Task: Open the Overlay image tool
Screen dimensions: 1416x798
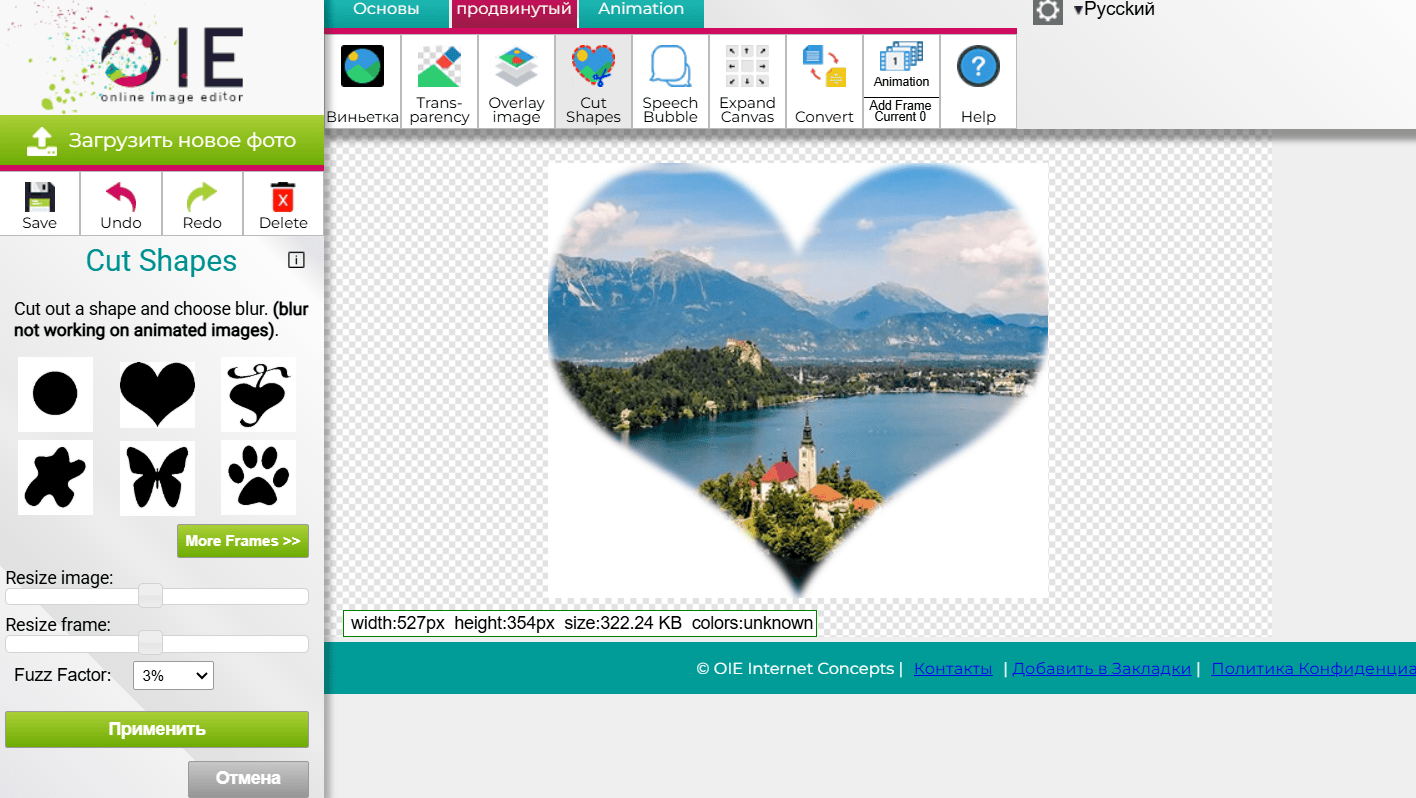Action: coord(516,82)
